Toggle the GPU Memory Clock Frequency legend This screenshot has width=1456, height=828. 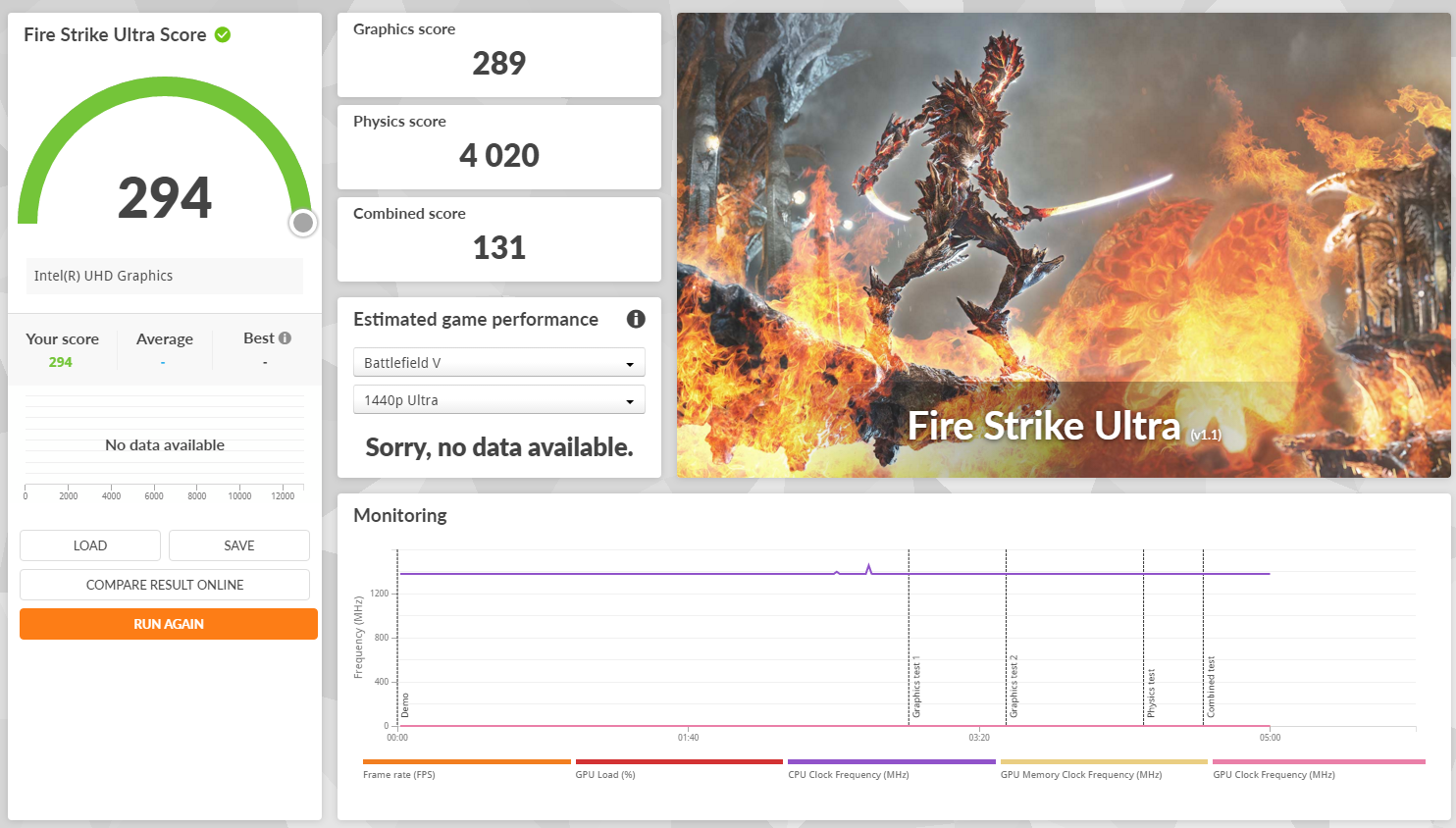coord(1104,769)
